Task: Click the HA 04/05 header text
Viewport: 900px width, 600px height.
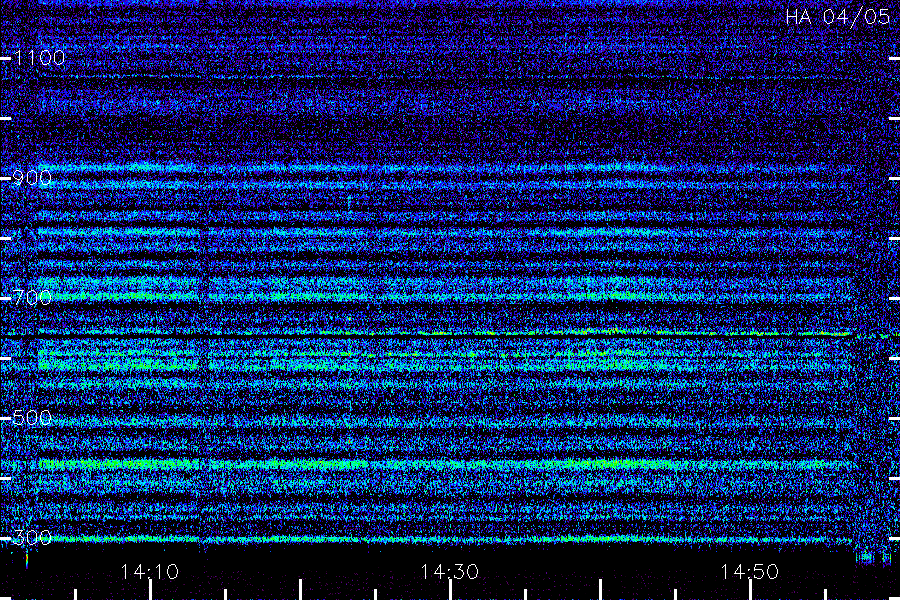Action: tap(837, 17)
